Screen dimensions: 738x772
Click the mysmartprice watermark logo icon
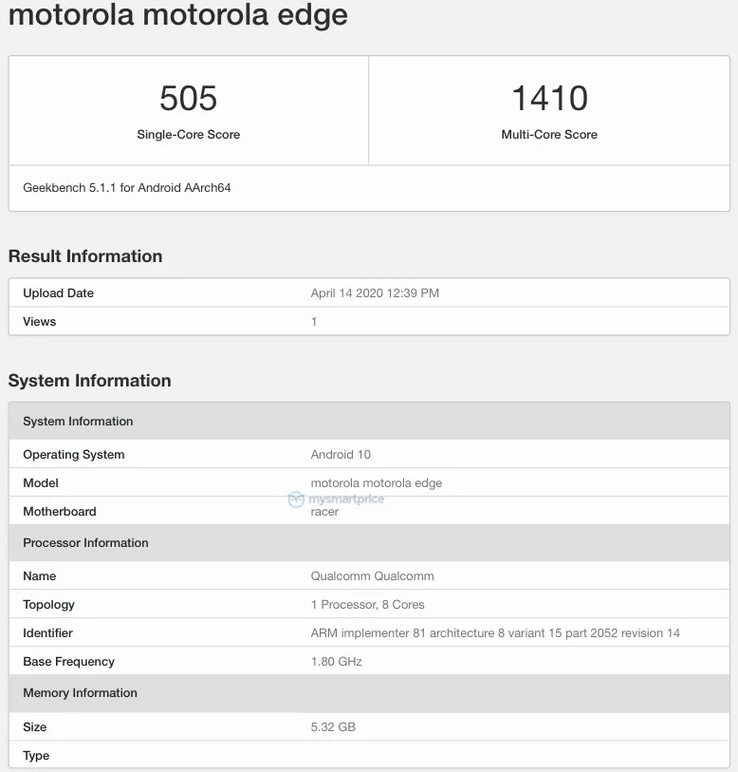[296, 499]
